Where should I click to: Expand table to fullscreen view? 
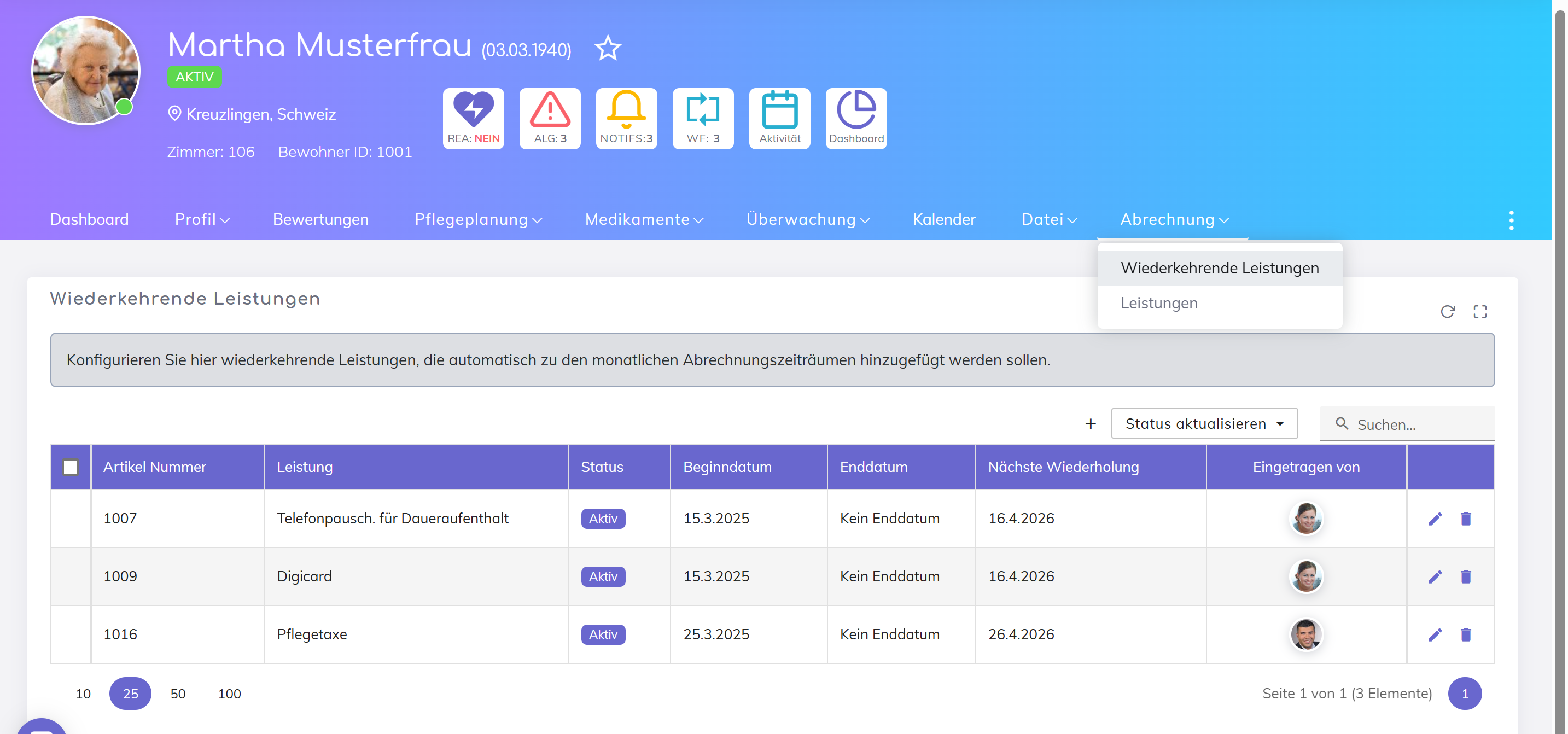[1479, 312]
